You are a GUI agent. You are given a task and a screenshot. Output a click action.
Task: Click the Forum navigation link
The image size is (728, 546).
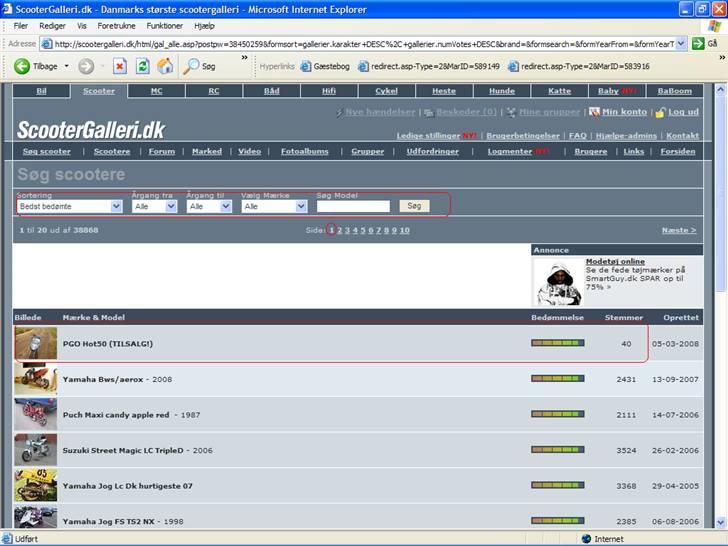(161, 151)
